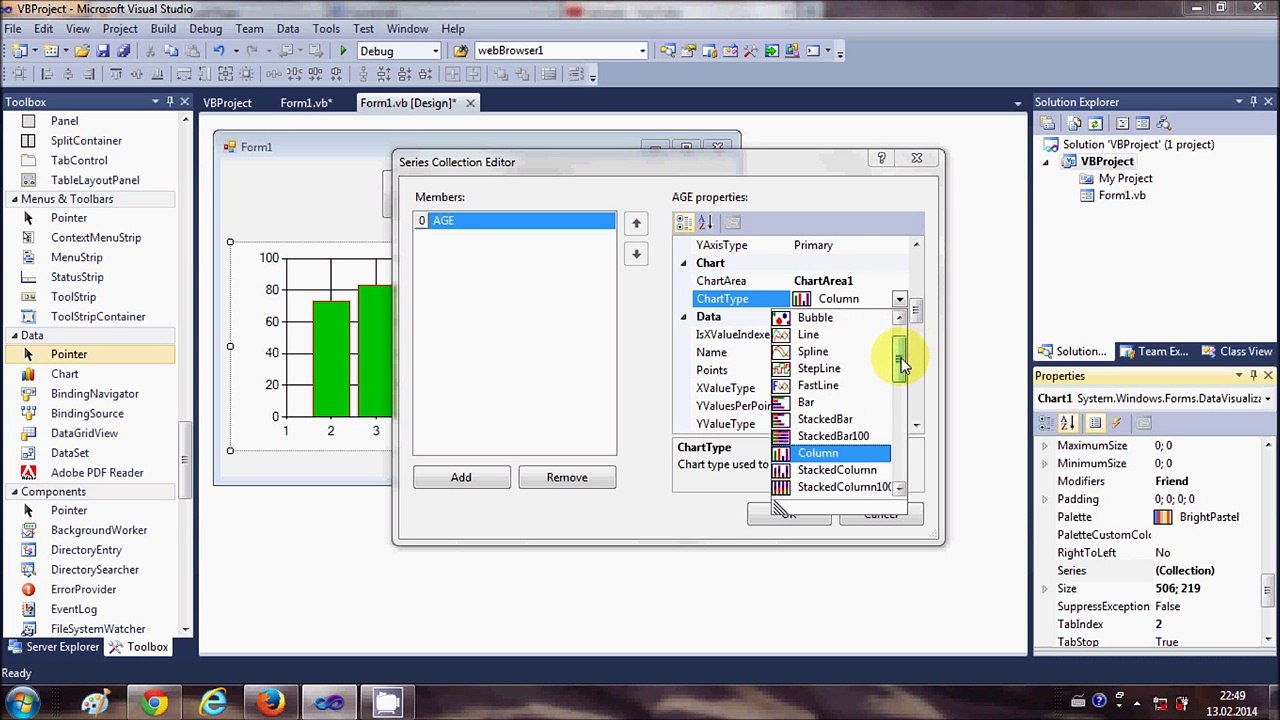
Task: Switch to the Form1.vb* code tab
Action: 305,103
